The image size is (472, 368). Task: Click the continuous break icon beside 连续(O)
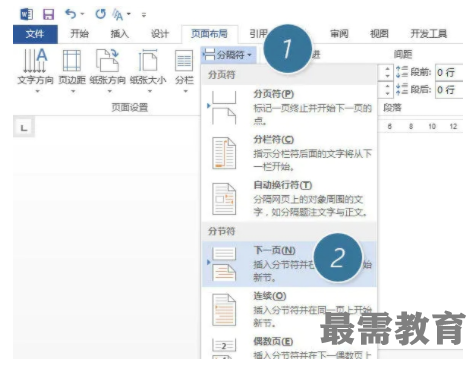point(224,310)
